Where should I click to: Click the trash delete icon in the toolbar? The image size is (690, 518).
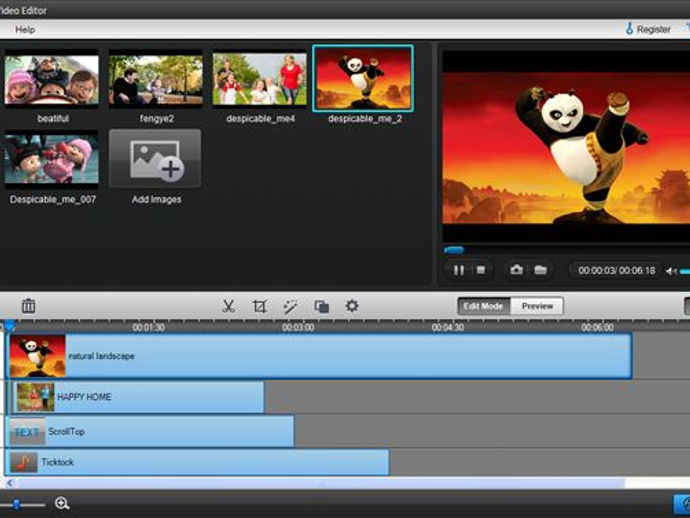pos(29,305)
